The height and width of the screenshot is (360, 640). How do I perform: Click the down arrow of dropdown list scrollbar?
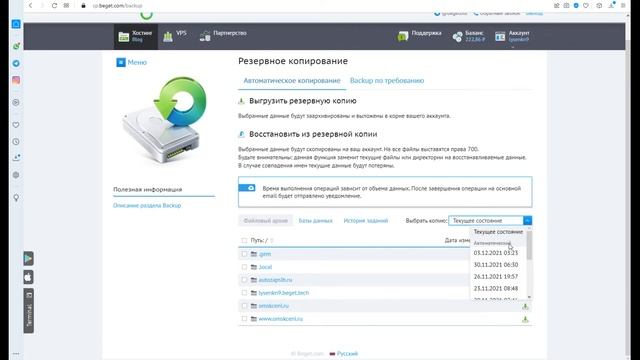tap(529, 297)
